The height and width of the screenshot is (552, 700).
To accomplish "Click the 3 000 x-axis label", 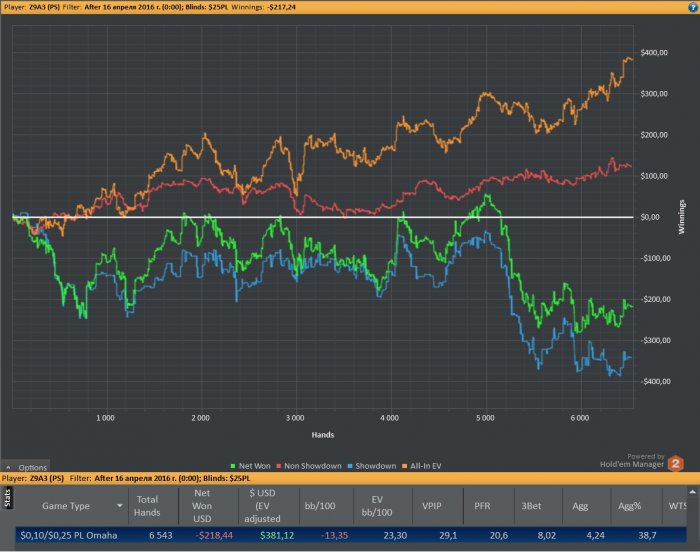I will click(295, 418).
